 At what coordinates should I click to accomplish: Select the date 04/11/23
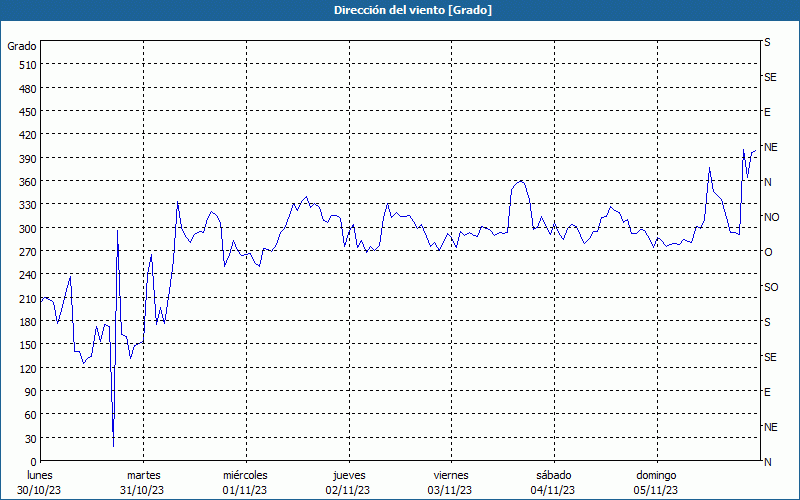[553, 490]
